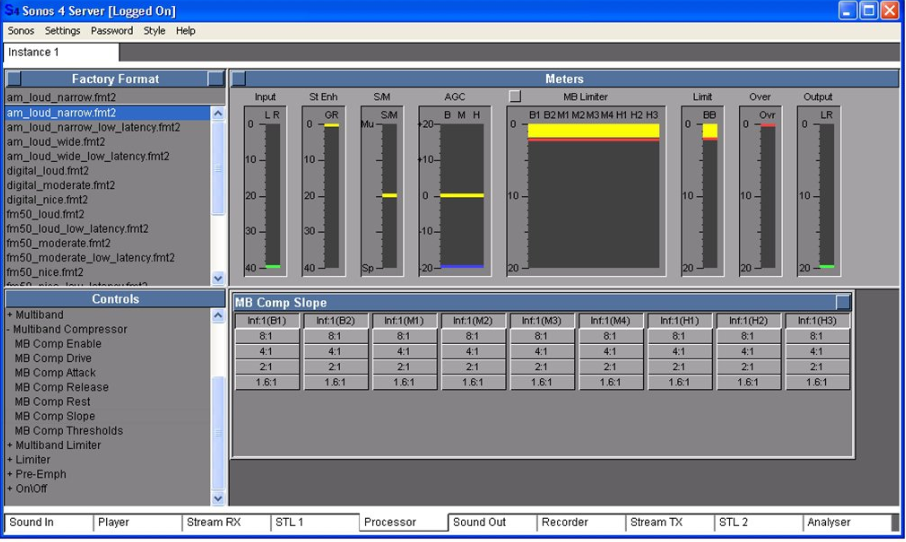The width and height of the screenshot is (906, 542).
Task: Select digital_nice.fmt2 format
Action: tap(47, 199)
